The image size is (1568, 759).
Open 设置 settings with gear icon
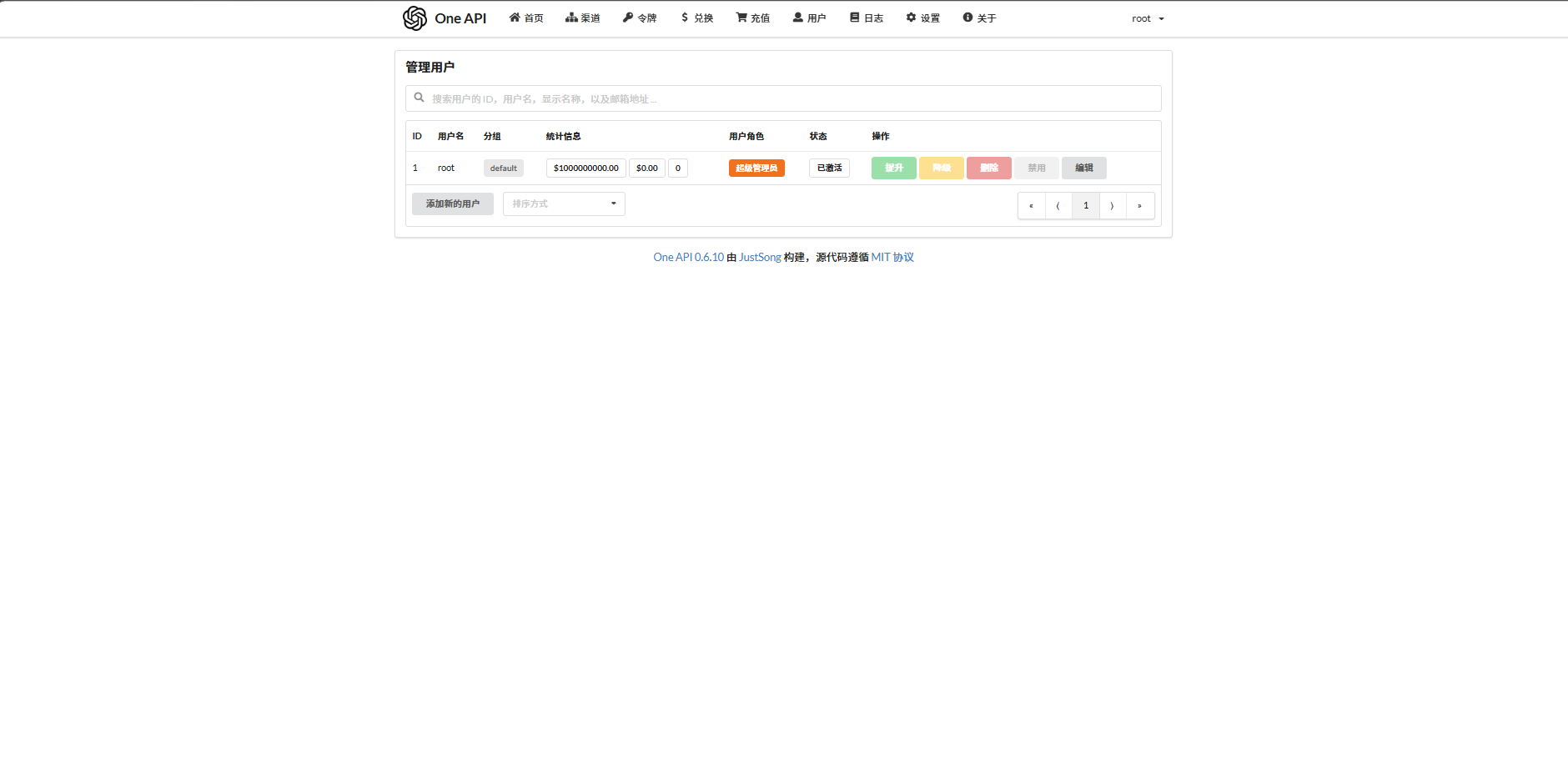[923, 18]
